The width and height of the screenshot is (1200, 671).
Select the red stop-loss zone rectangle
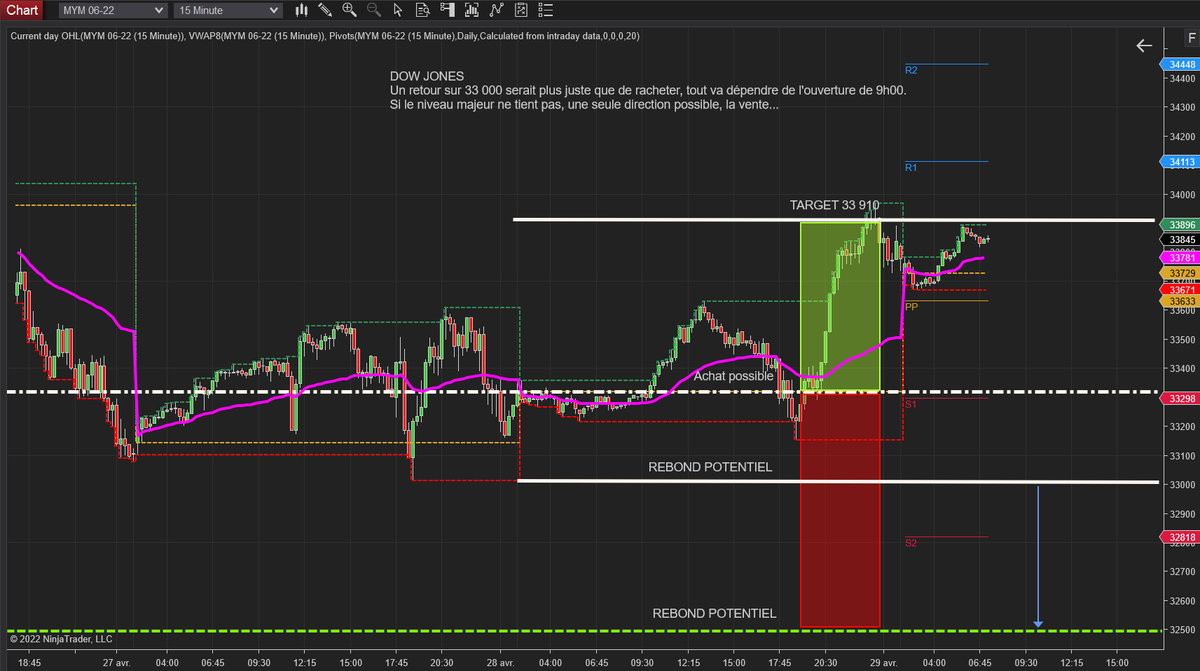[840, 510]
